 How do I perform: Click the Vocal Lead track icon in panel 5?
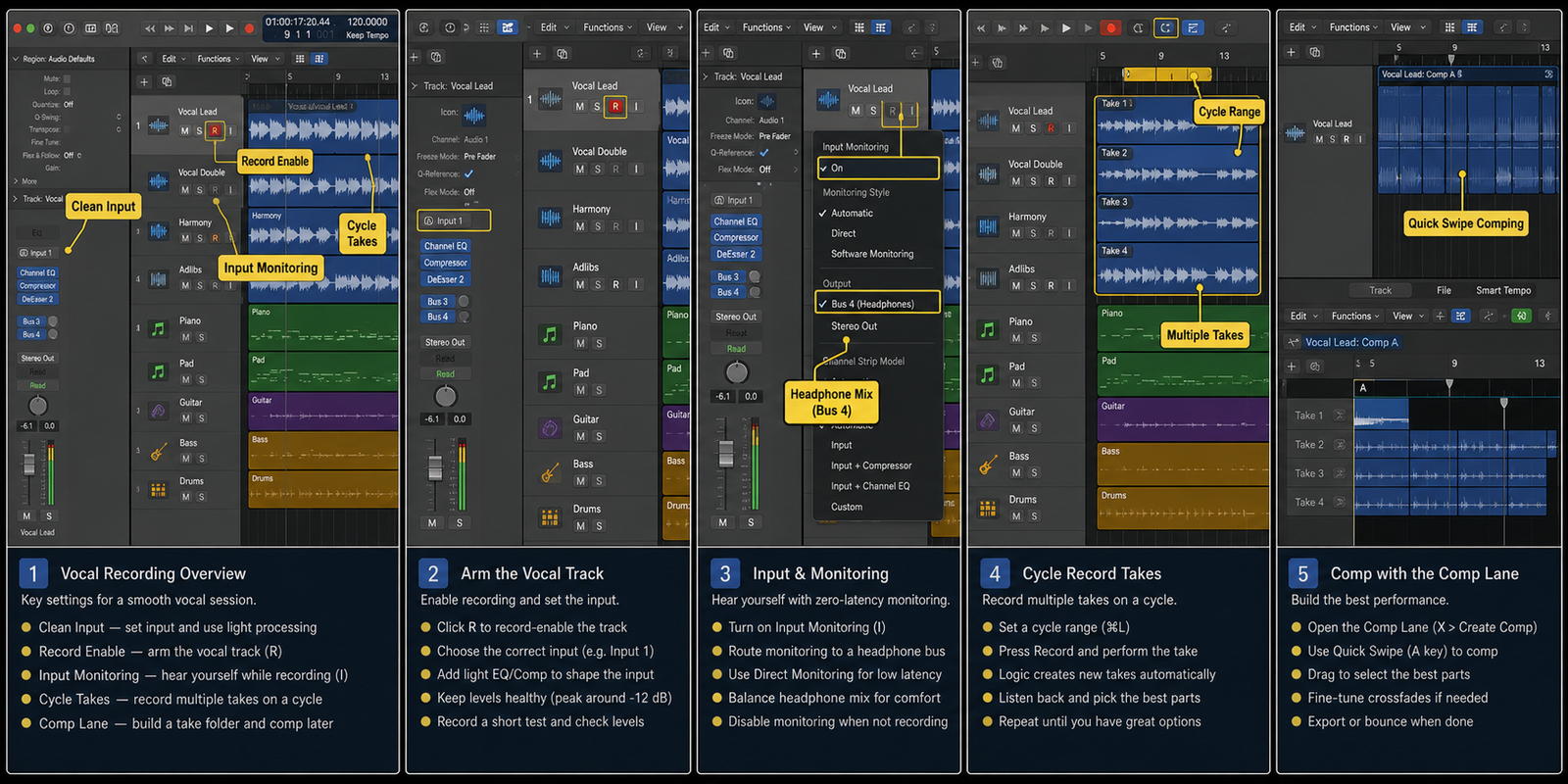1296,133
